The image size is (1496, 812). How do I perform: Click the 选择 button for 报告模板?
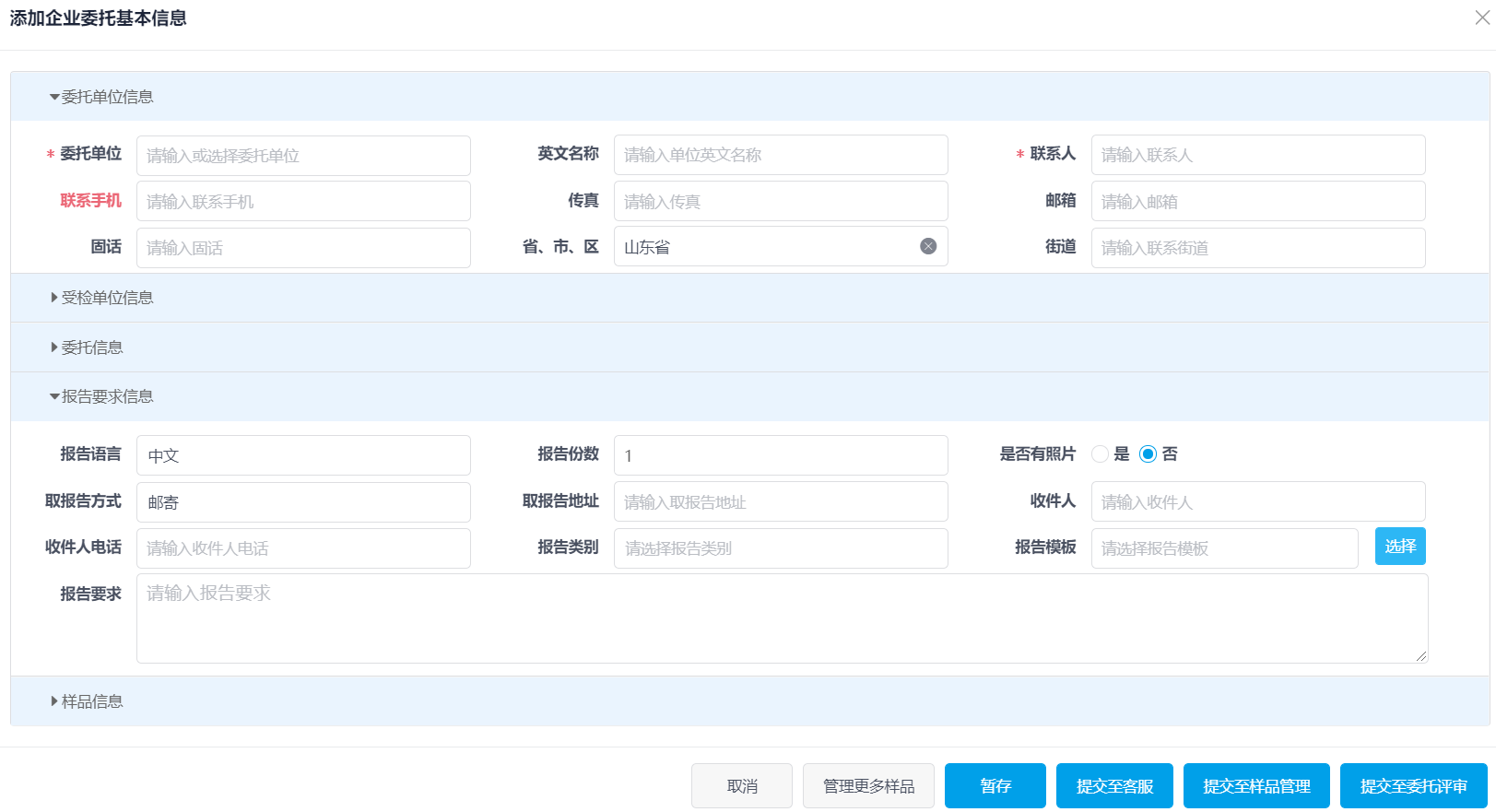(1400, 547)
